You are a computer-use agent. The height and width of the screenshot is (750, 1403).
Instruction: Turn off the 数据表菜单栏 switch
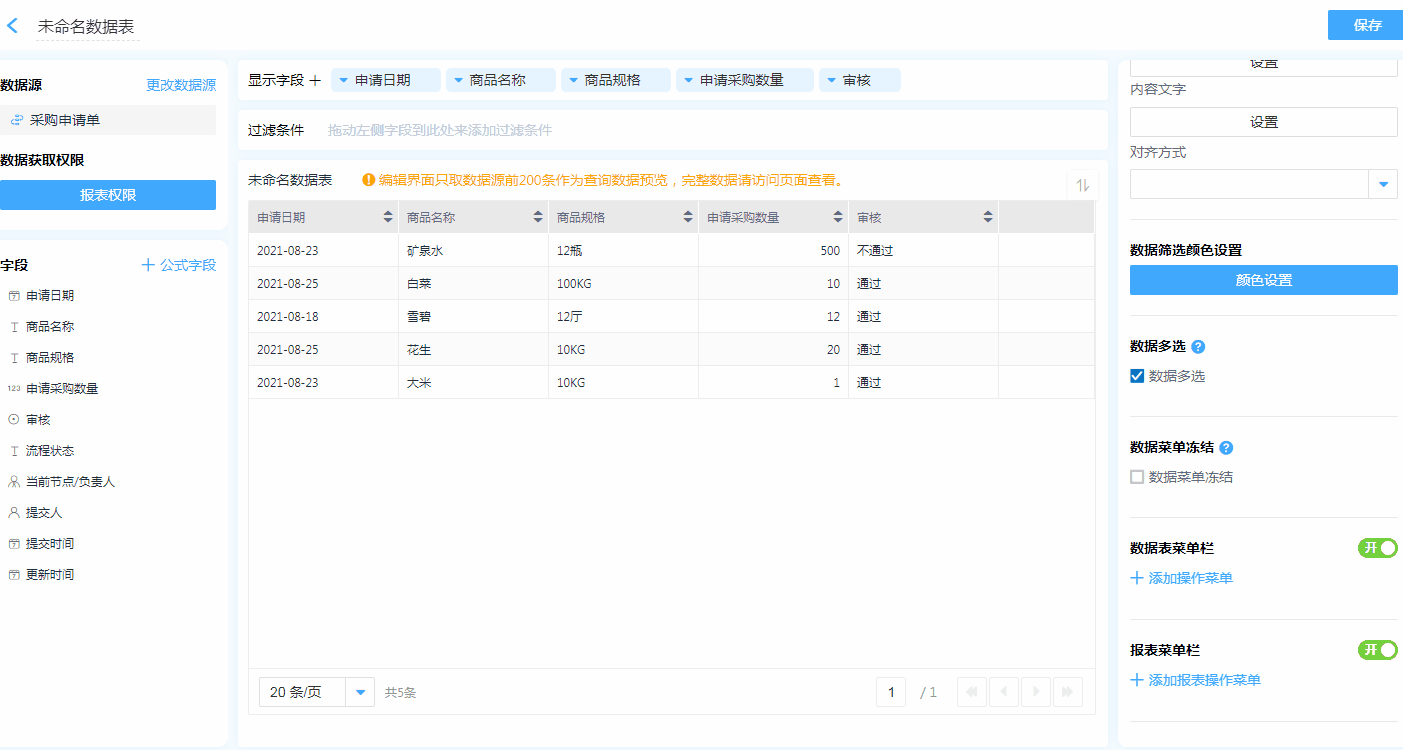[x=1377, y=548]
